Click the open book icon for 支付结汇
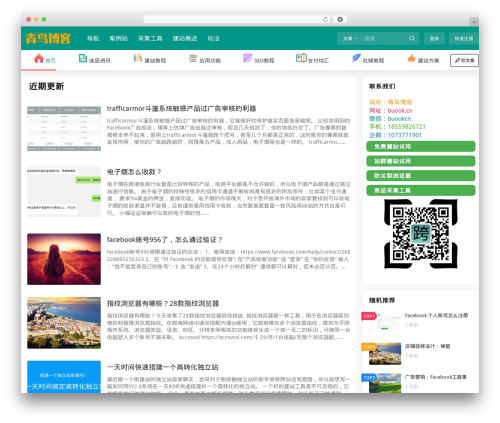Image resolution: width=500 pixels, height=423 pixels. click(301, 58)
